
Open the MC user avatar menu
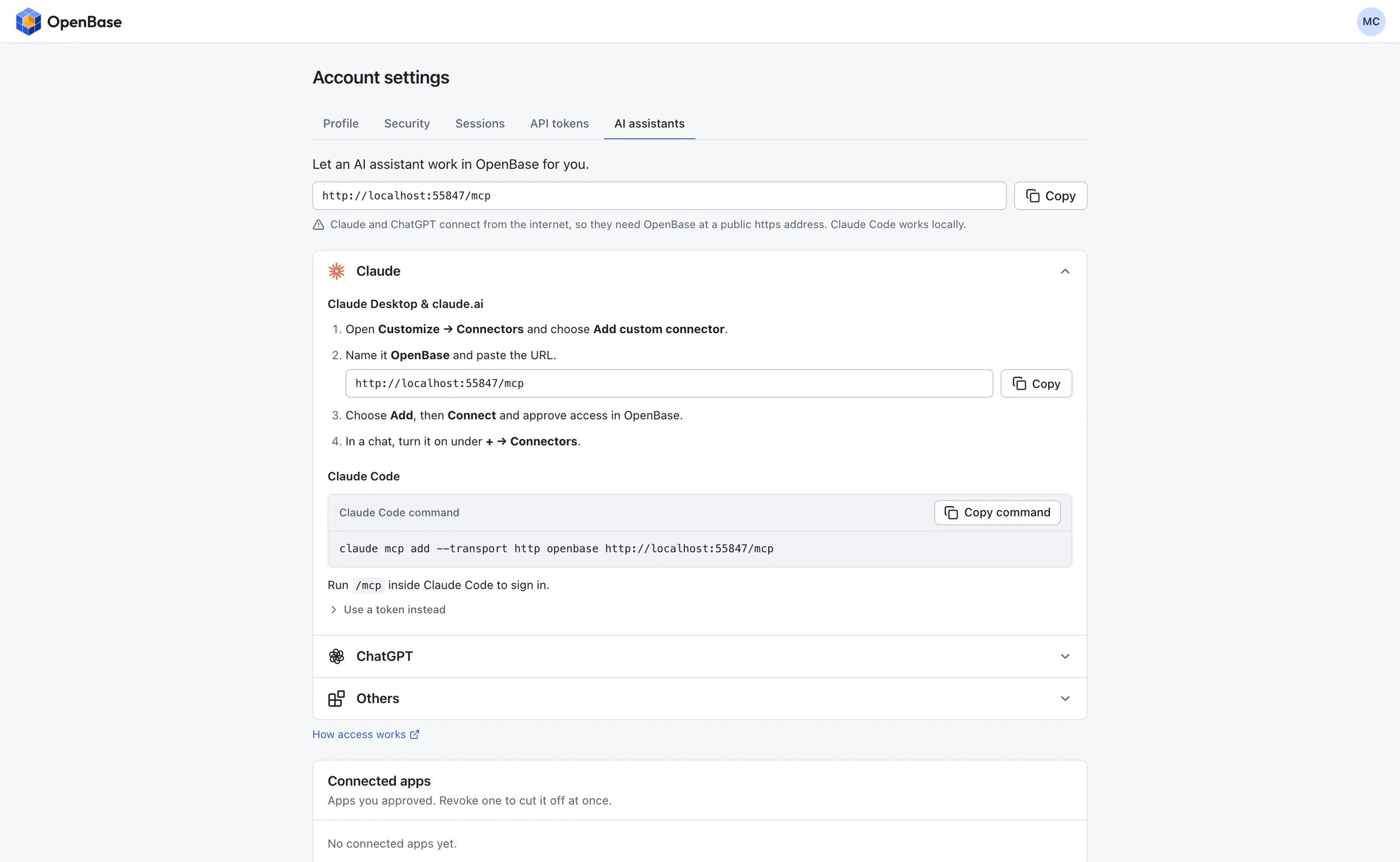pos(1370,22)
